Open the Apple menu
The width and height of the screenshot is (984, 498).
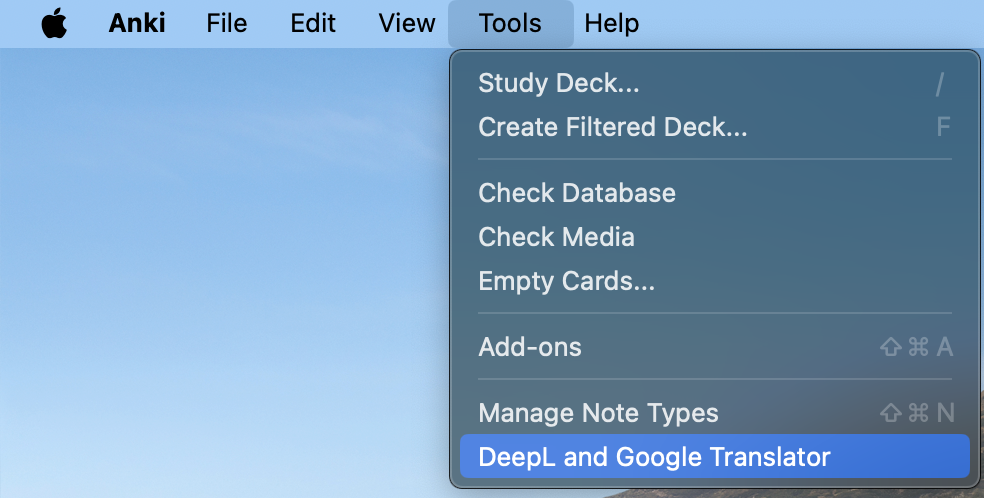coord(53,24)
